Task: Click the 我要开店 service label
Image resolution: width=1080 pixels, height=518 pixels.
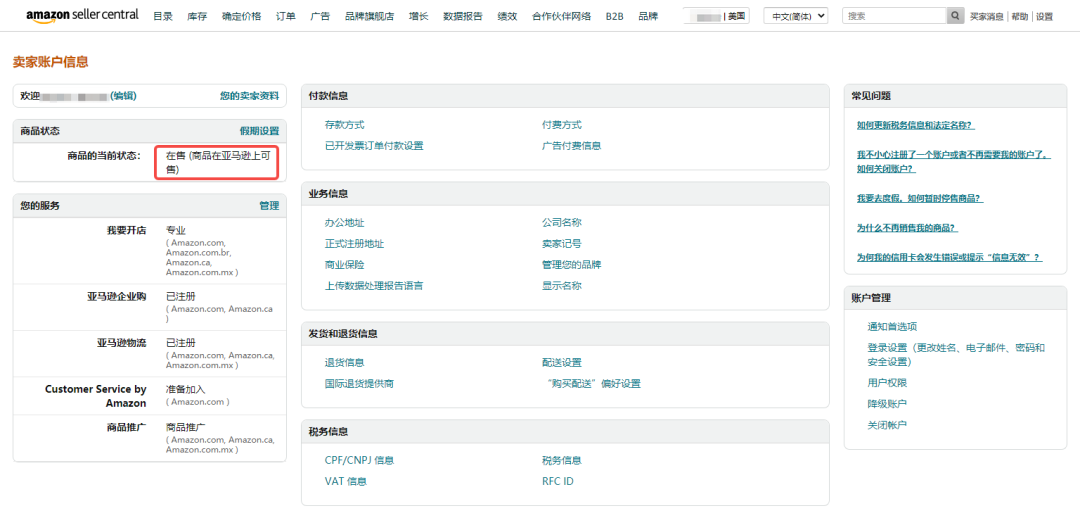Action: click(x=126, y=230)
